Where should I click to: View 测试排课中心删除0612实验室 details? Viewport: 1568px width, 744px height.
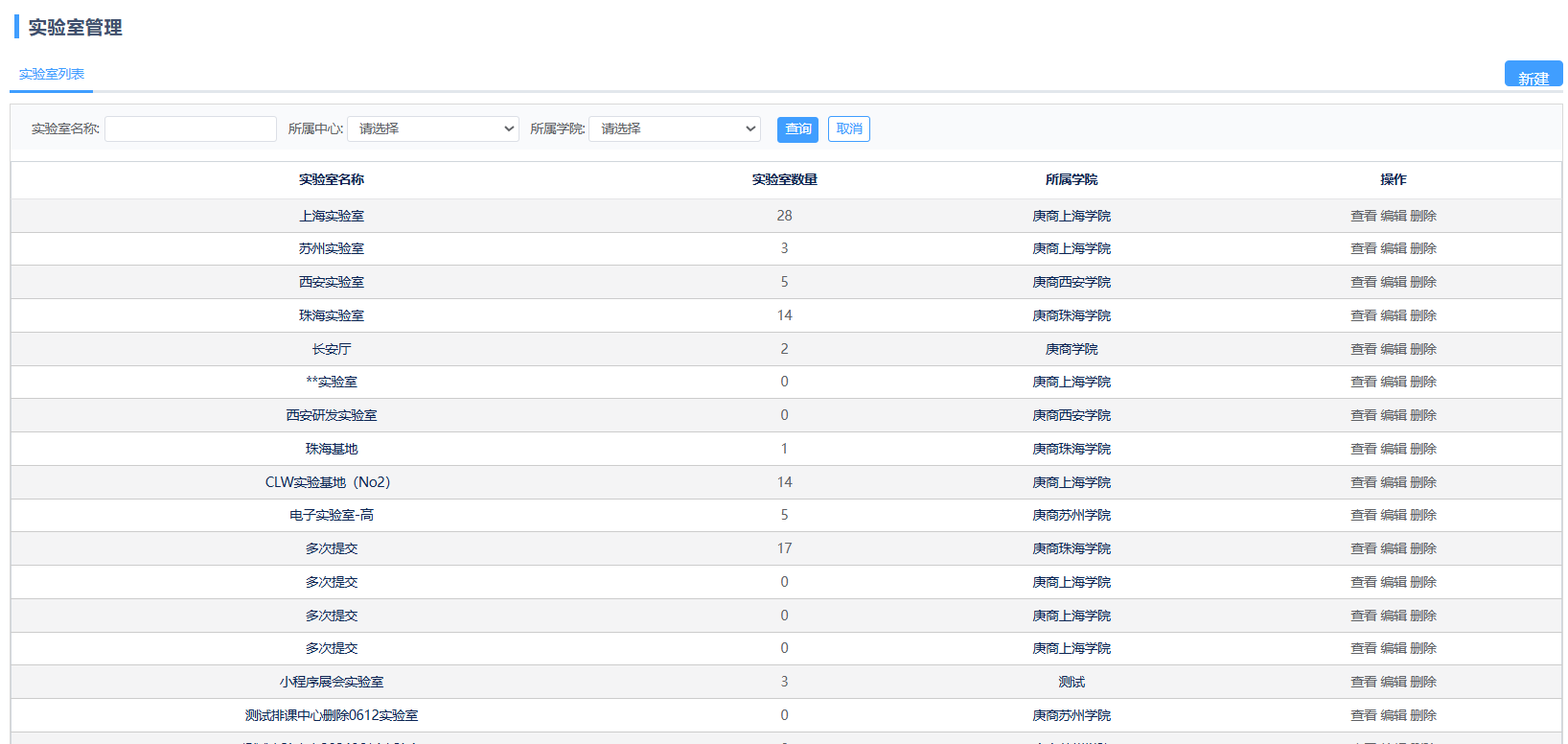click(1363, 715)
